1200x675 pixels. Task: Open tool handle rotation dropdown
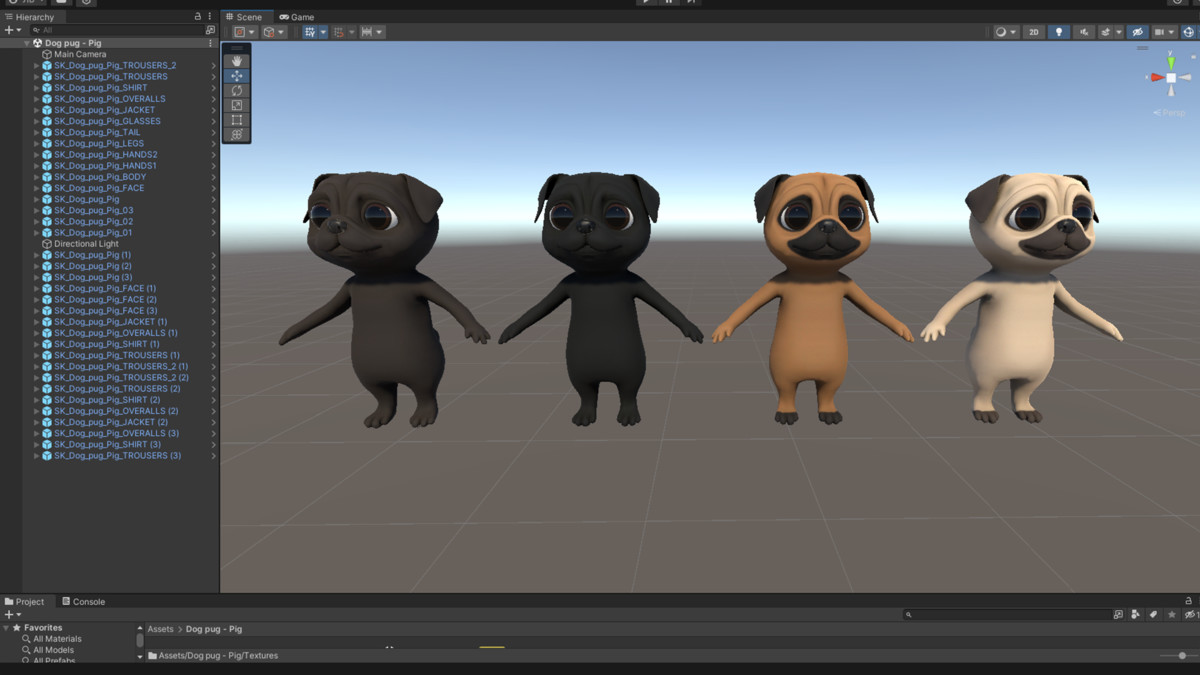pos(274,32)
